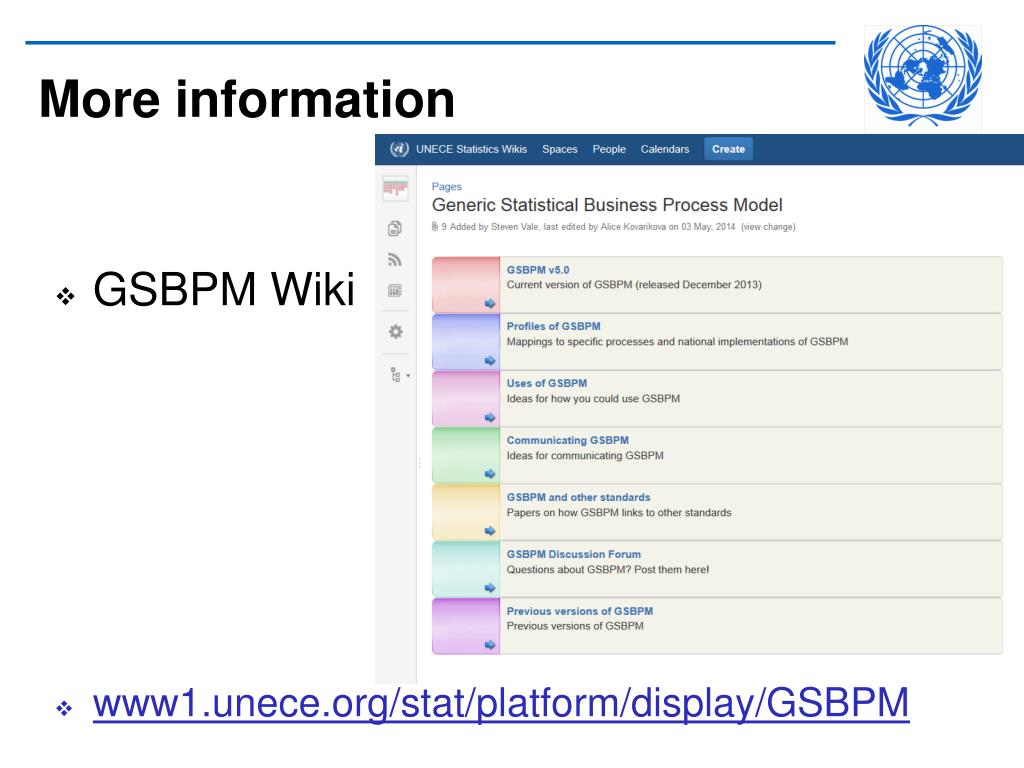1024x768 pixels.
Task: Open the Pages icon in sidebar
Action: [x=394, y=228]
